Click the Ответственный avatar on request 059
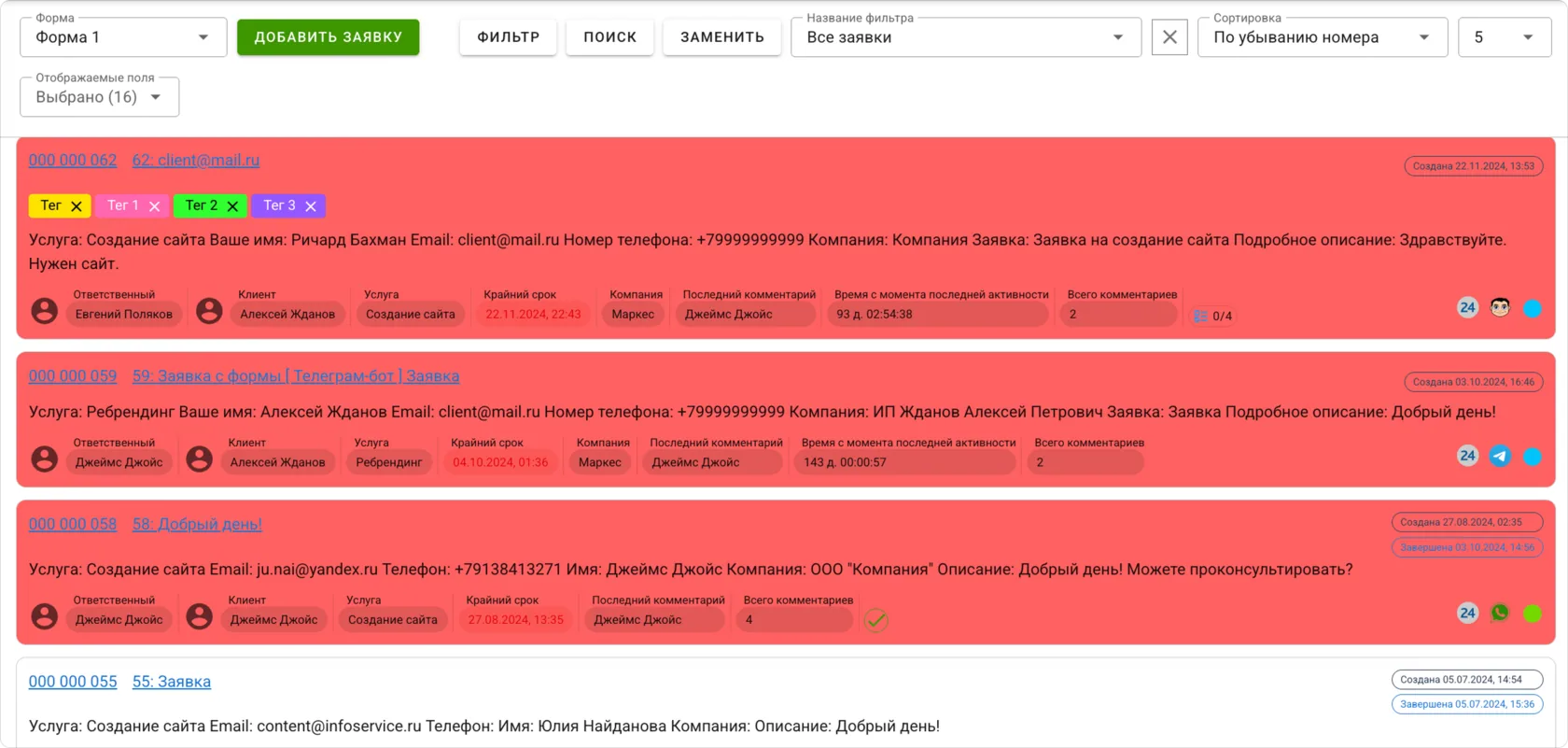The height and width of the screenshot is (748, 1568). click(45, 459)
